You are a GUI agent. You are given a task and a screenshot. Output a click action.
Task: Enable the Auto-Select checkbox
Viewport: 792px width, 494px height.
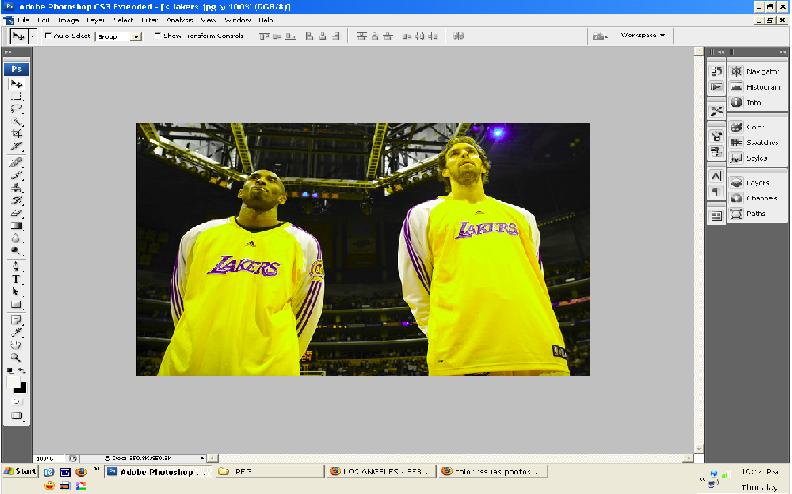[48, 35]
